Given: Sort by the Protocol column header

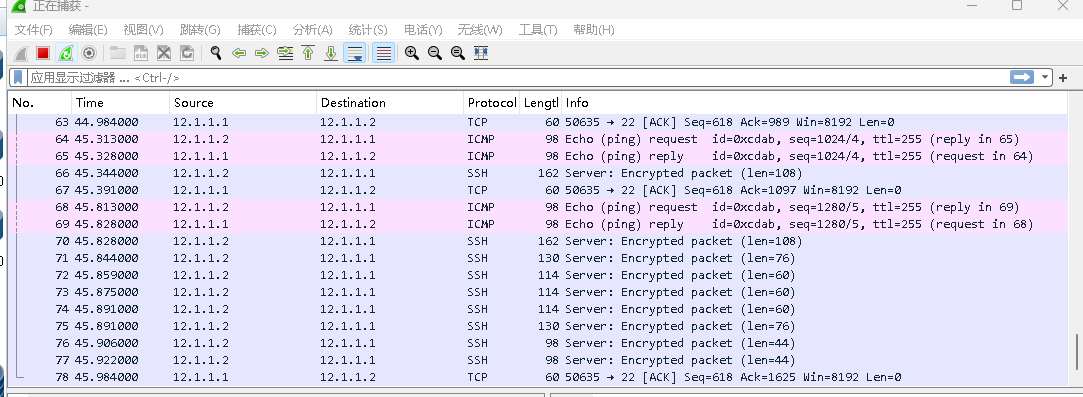Looking at the screenshot, I should pos(491,103).
